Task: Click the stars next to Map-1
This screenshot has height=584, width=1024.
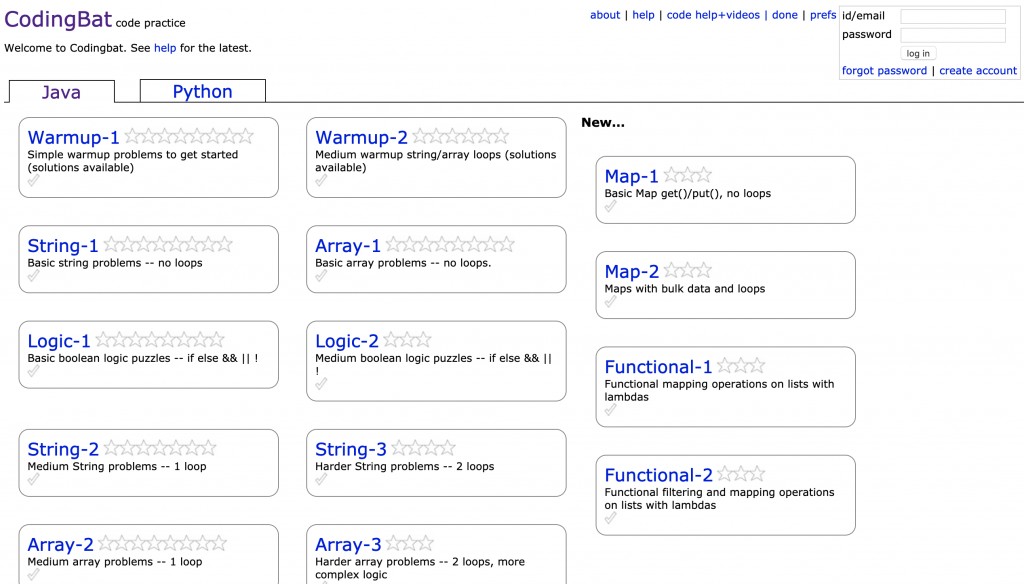Action: (x=687, y=176)
